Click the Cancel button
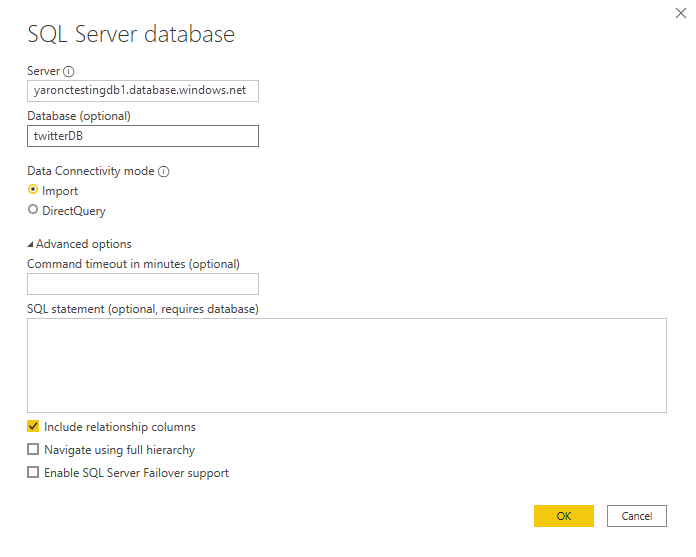This screenshot has height=557, width=696. pos(637,516)
